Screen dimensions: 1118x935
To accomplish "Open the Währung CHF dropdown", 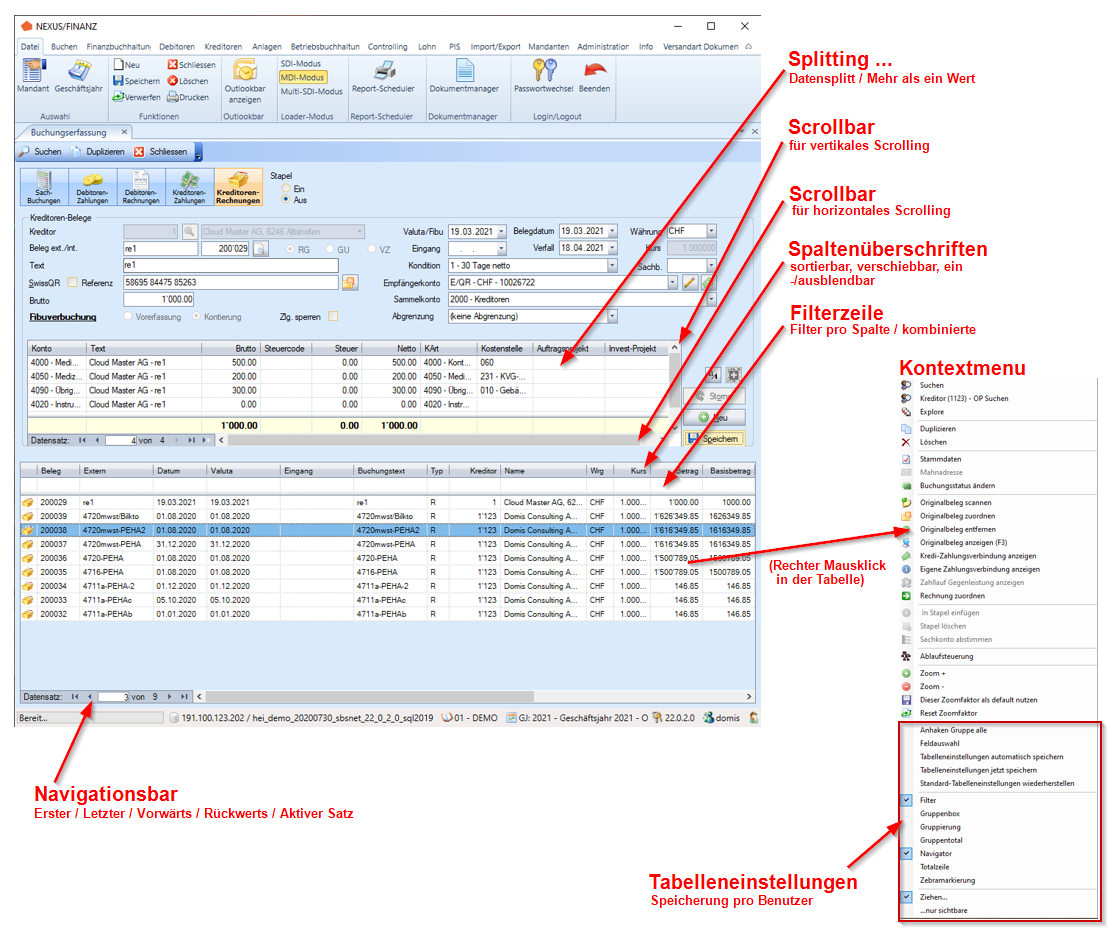I will pos(711,231).
